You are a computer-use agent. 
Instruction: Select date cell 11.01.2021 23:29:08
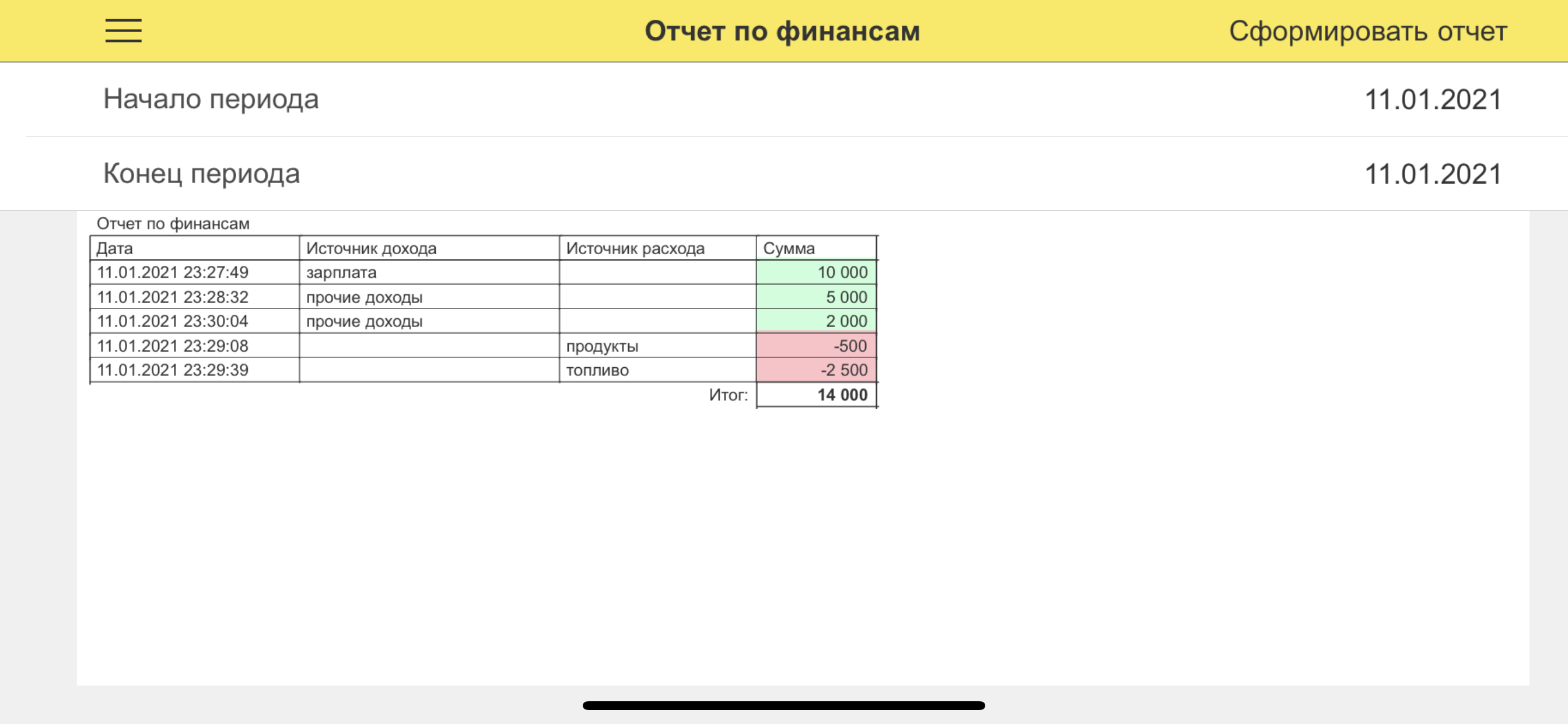(195, 346)
